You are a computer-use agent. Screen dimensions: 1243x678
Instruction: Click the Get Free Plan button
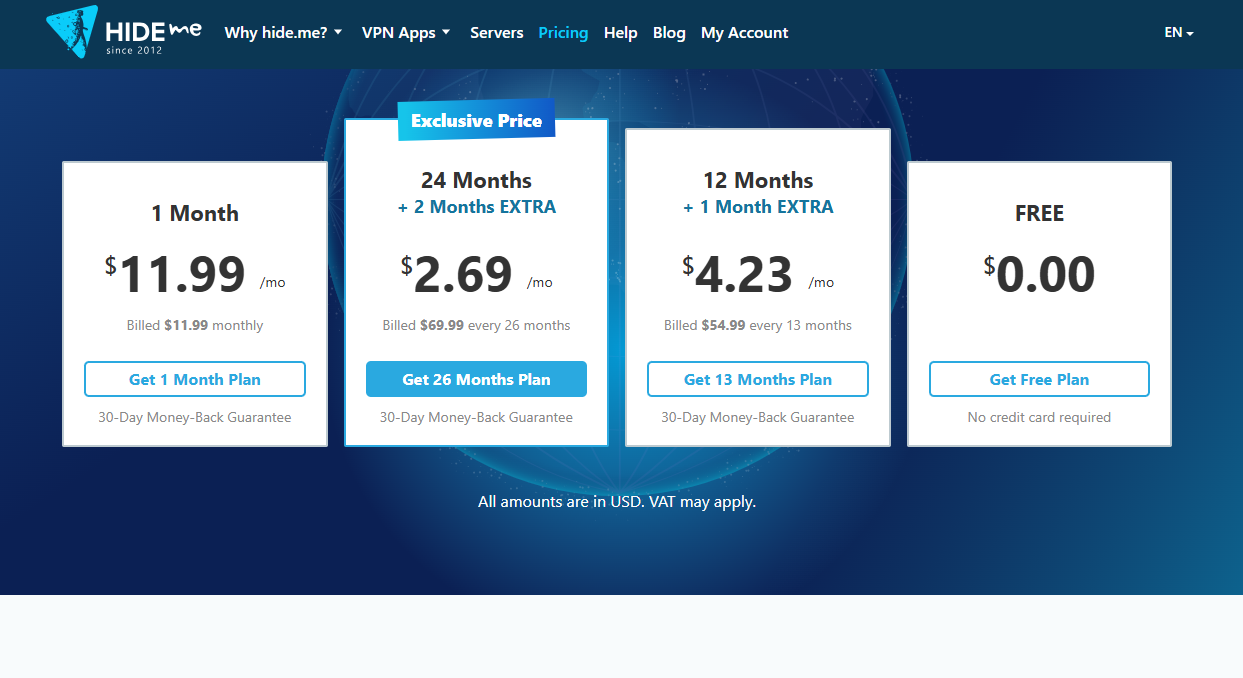coord(1039,379)
